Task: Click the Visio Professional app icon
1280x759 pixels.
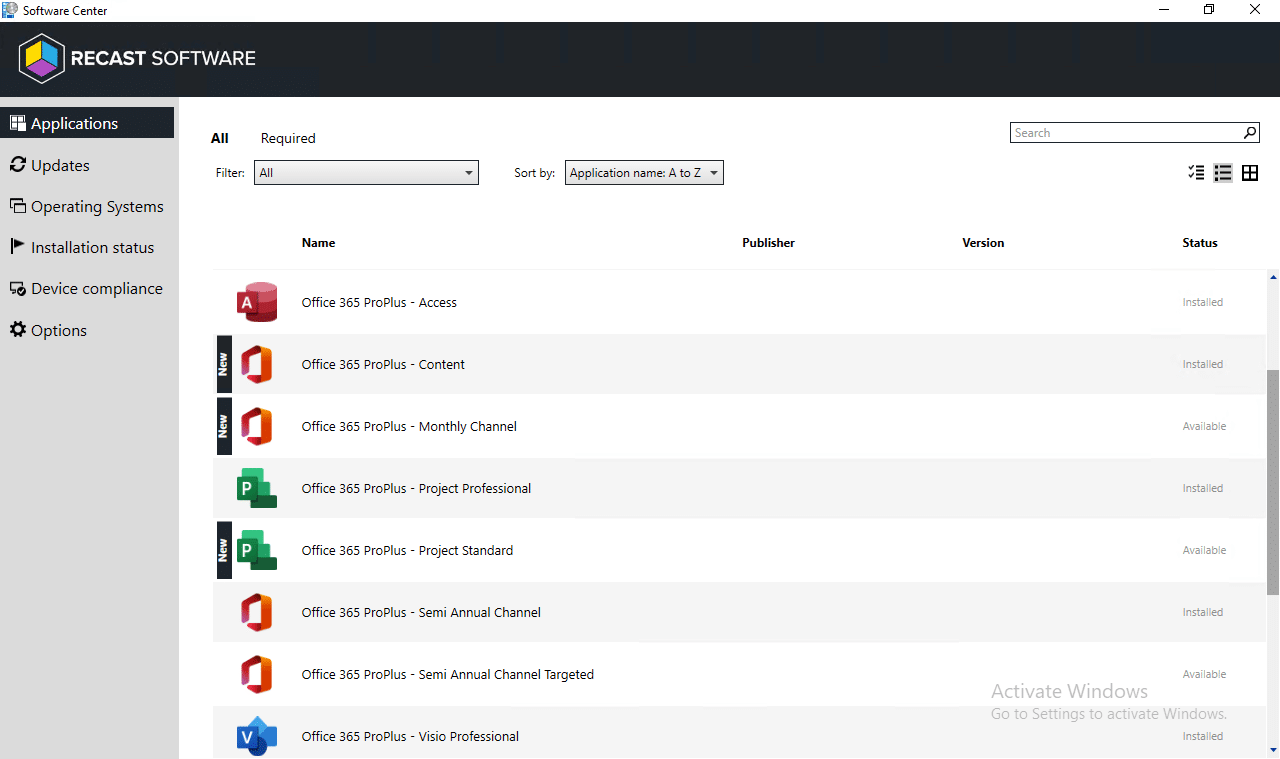Action: click(x=257, y=736)
